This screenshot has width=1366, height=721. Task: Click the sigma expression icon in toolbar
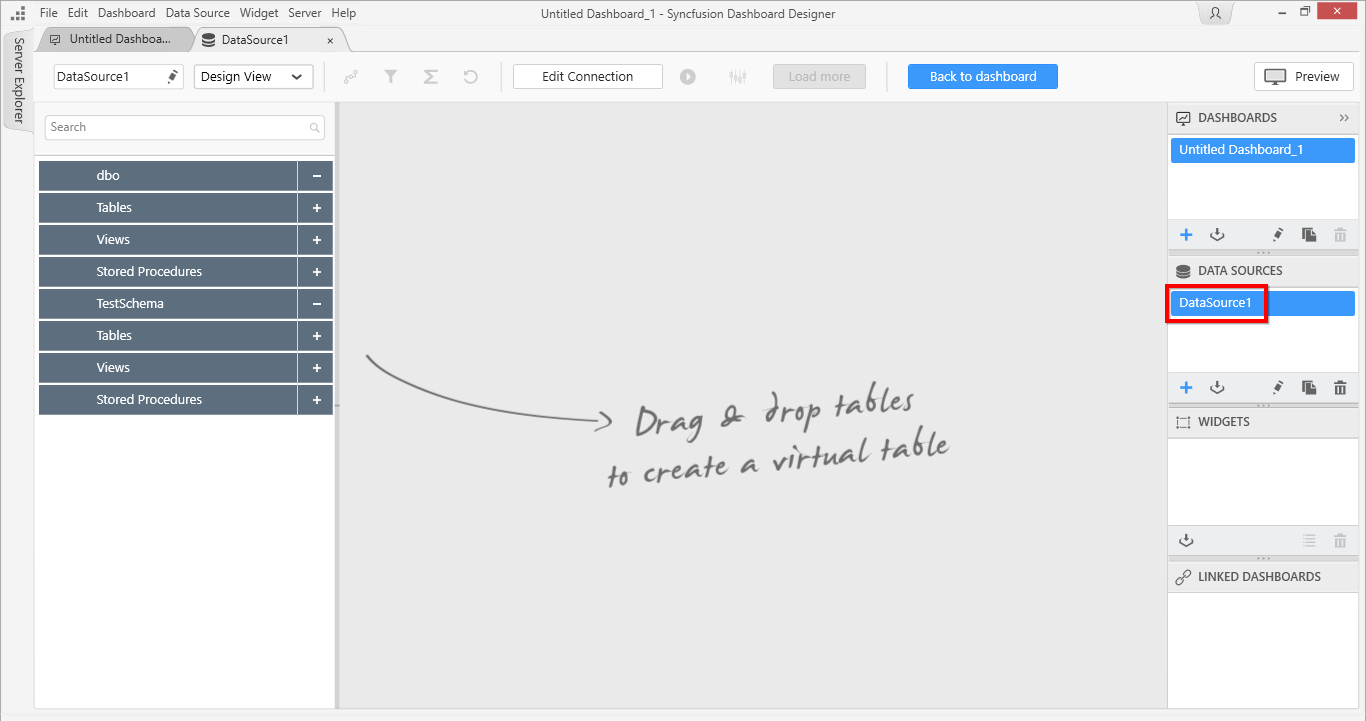[x=431, y=77]
